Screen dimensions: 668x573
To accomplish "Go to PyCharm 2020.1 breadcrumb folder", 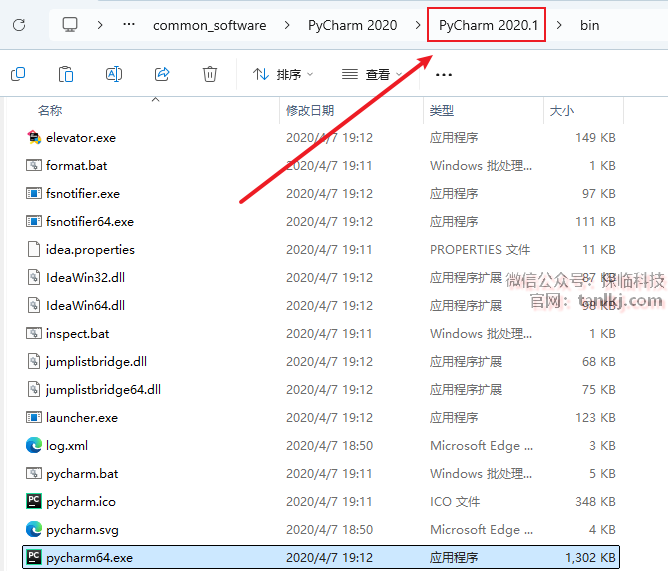I will pyautogui.click(x=487, y=25).
